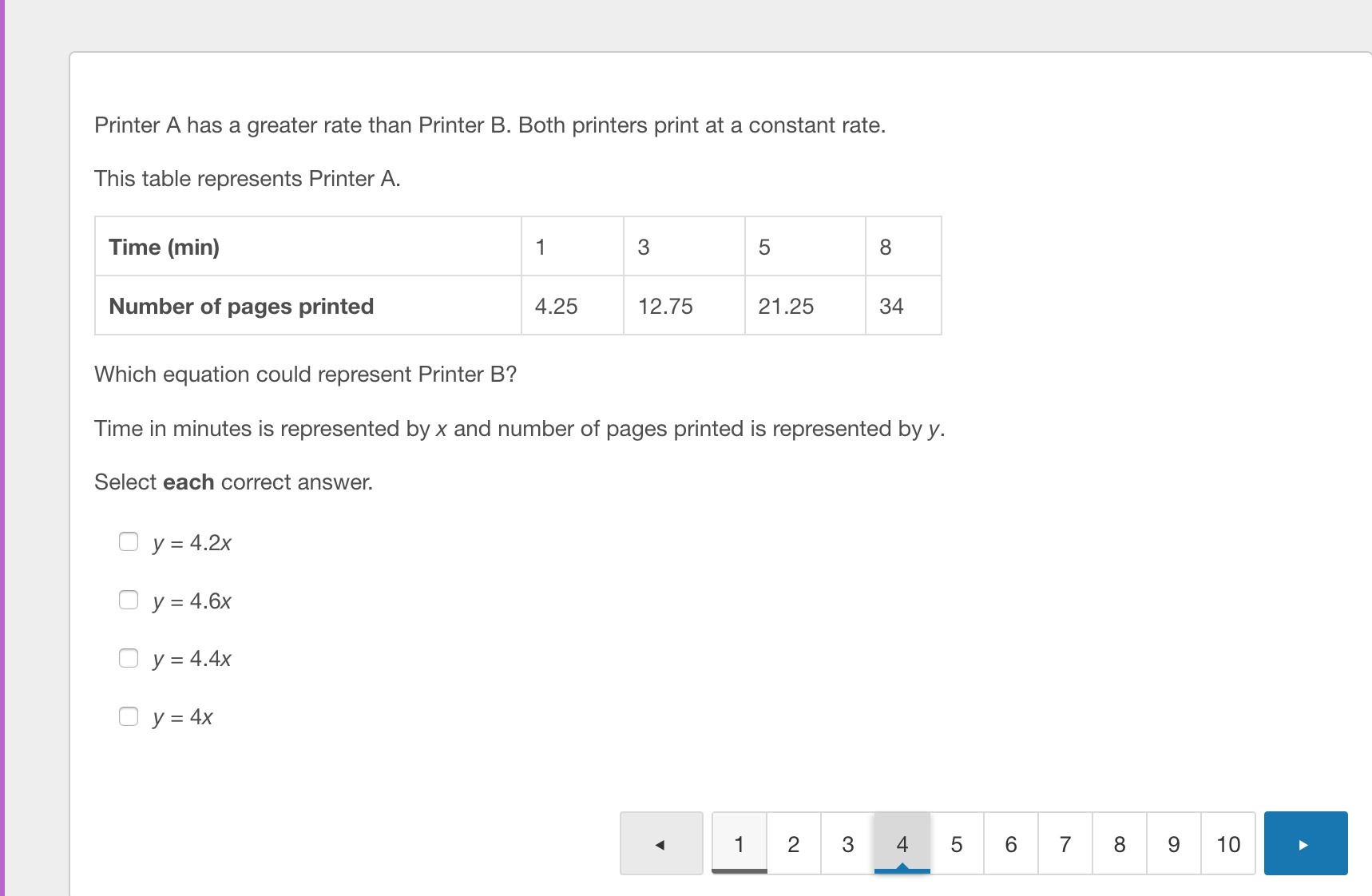Switch to question 9
Viewport: 1372px width, 896px height.
1174,844
